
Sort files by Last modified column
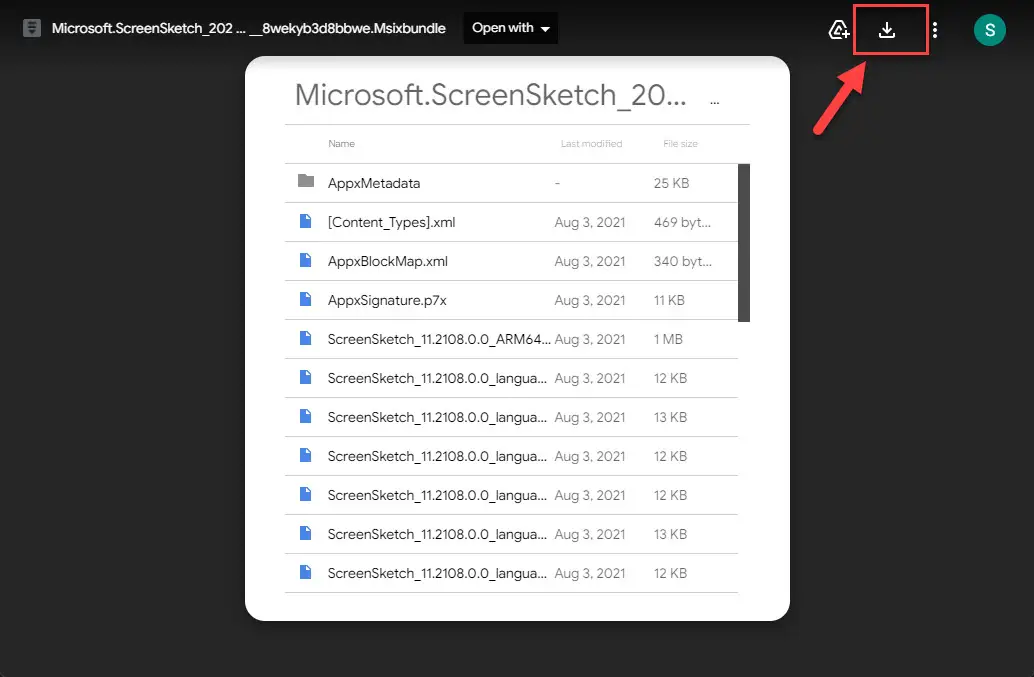591,143
